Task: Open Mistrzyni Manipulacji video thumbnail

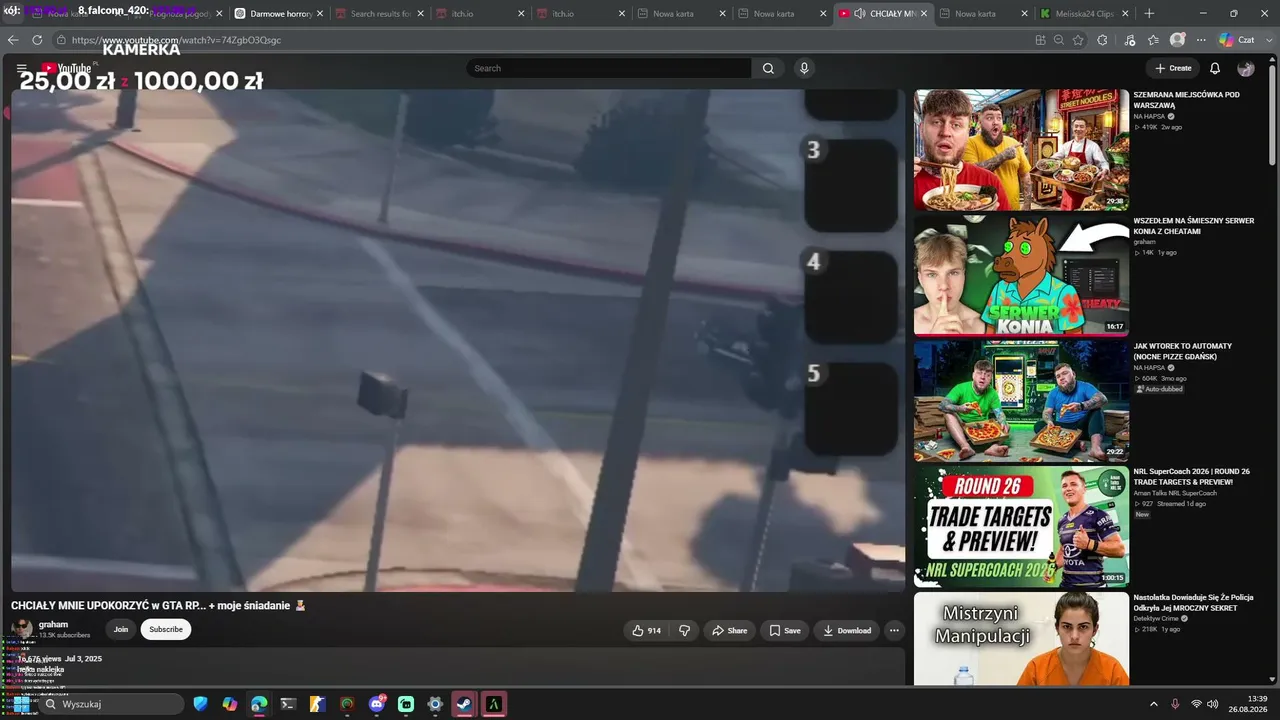Action: 1021,639
